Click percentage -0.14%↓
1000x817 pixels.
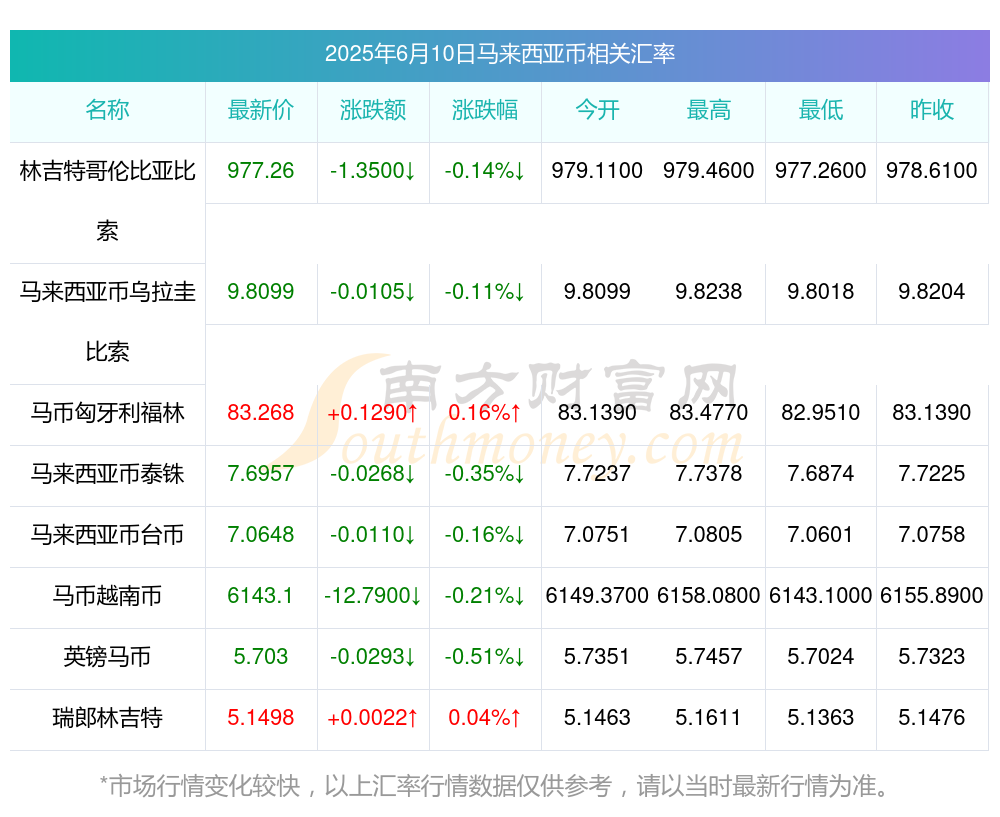coord(485,171)
